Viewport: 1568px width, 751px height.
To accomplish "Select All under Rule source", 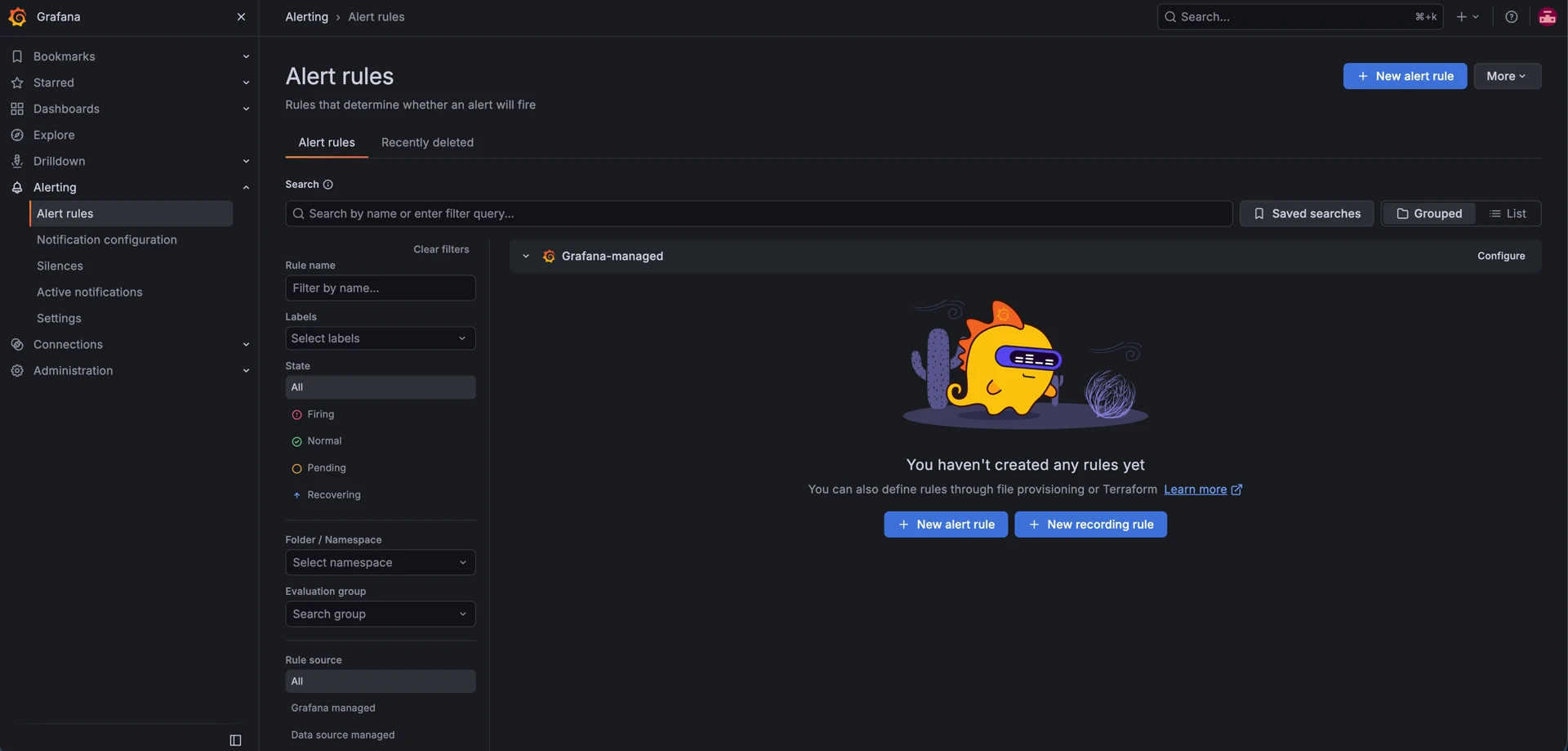I will click(381, 682).
